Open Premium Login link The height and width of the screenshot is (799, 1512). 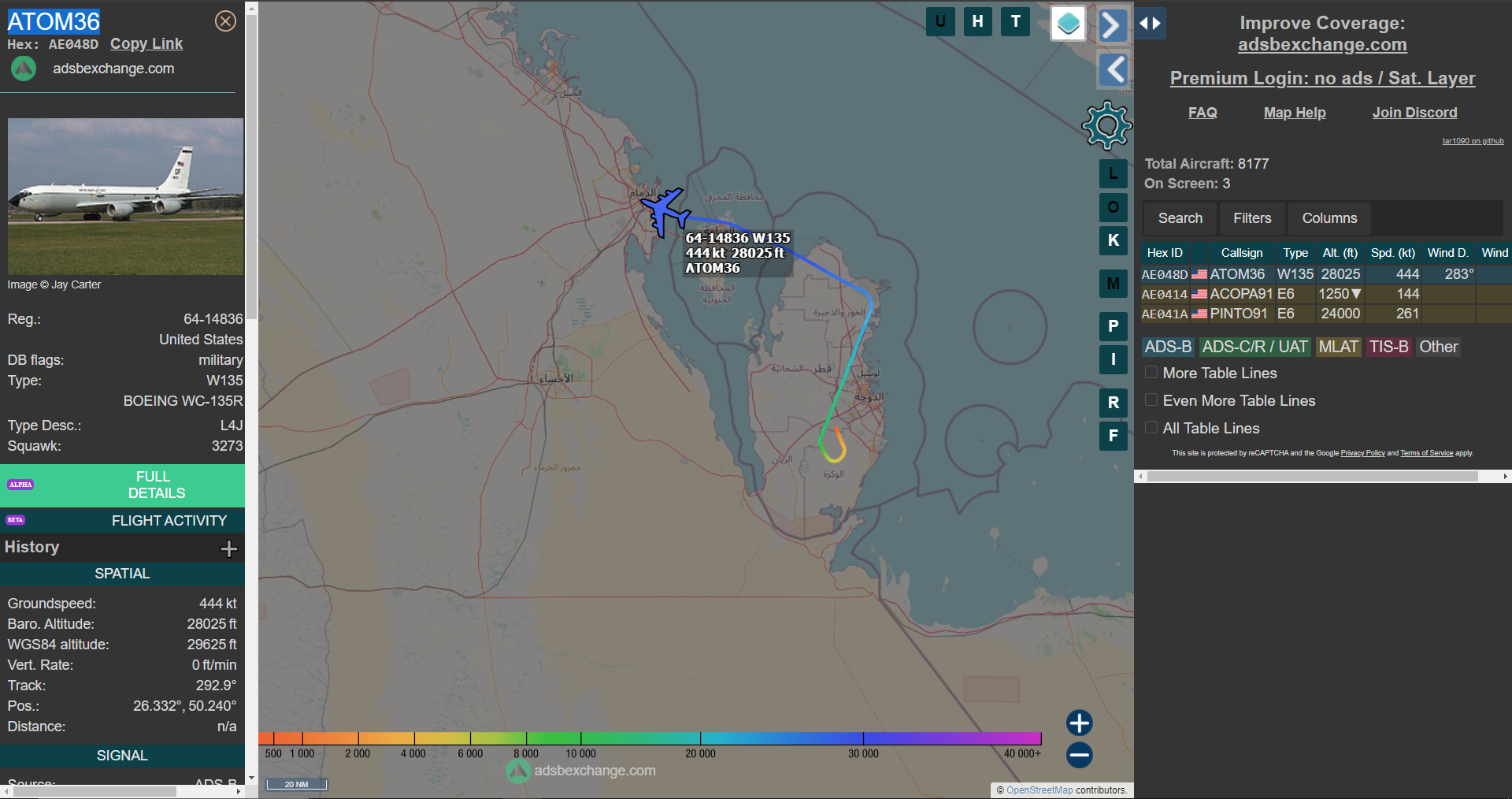1322,78
